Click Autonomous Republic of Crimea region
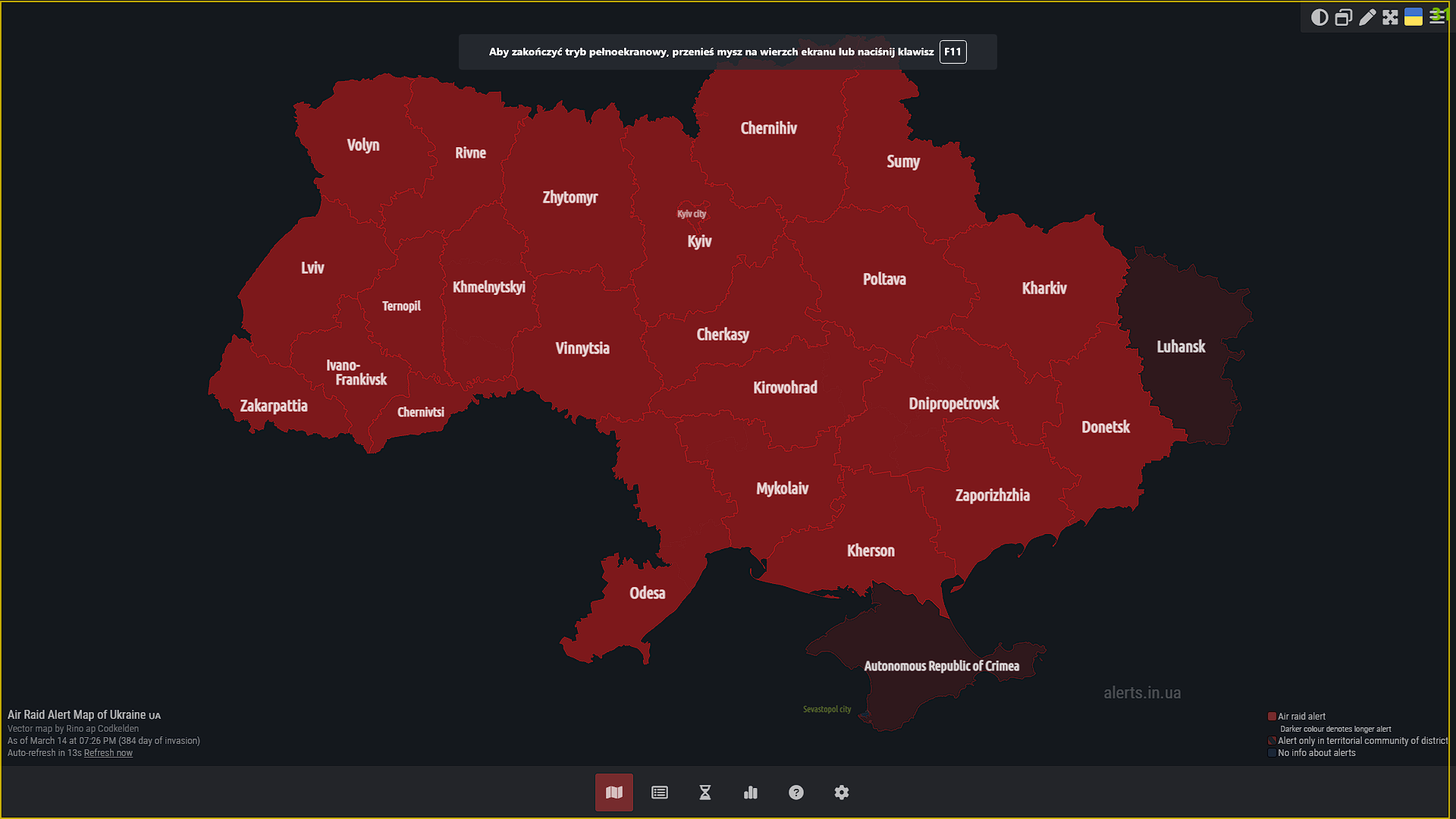Viewport: 1456px width, 819px height. click(941, 666)
